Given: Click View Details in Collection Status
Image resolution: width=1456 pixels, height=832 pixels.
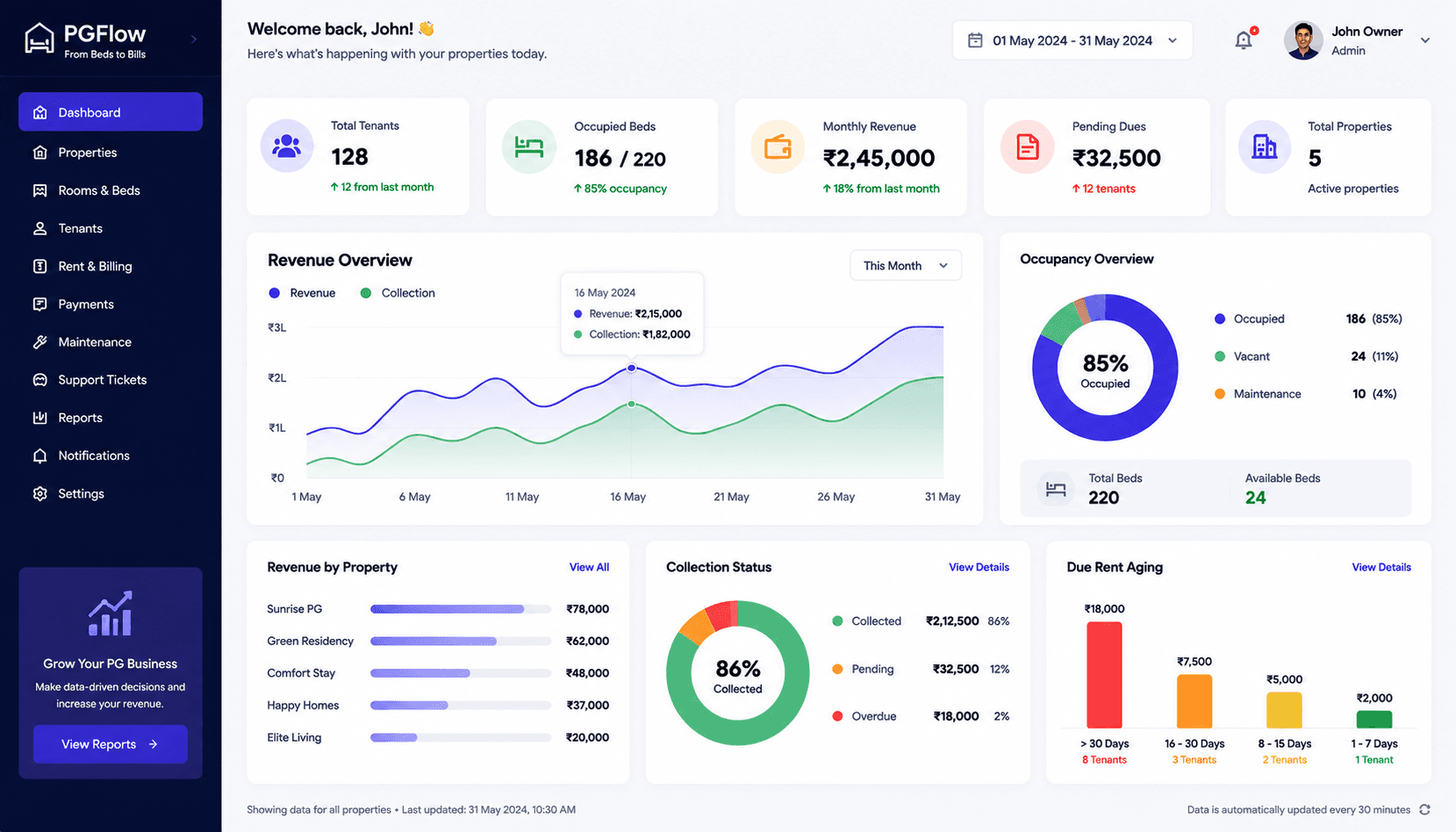Looking at the screenshot, I should click(x=979, y=568).
